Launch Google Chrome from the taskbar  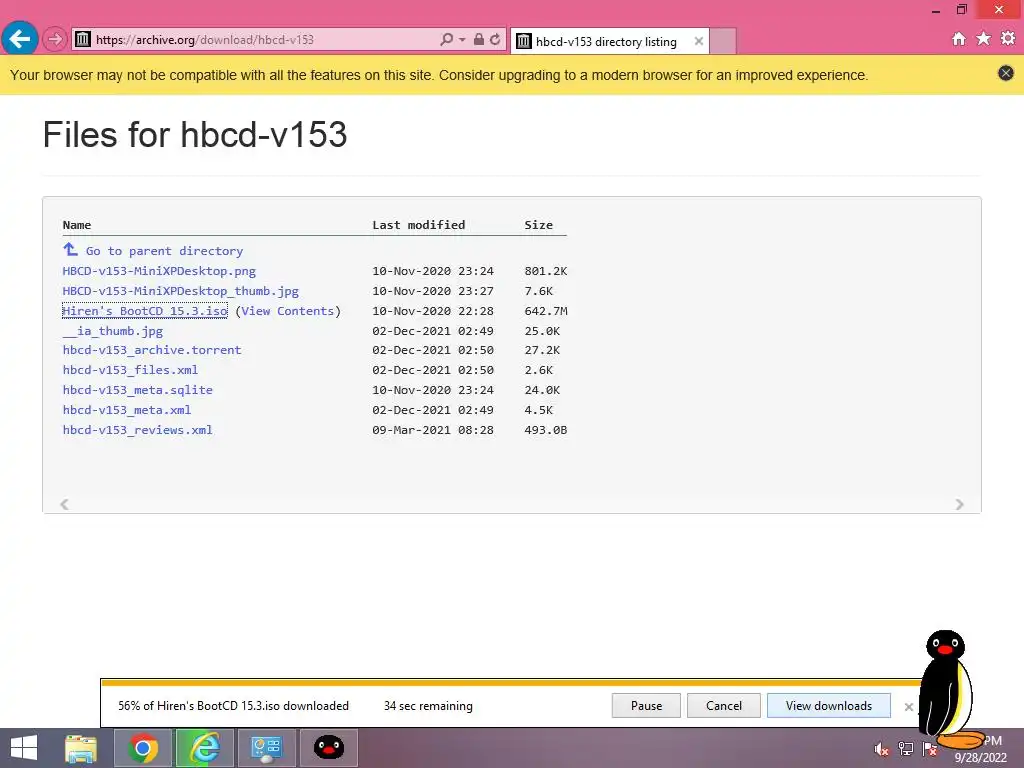click(143, 748)
